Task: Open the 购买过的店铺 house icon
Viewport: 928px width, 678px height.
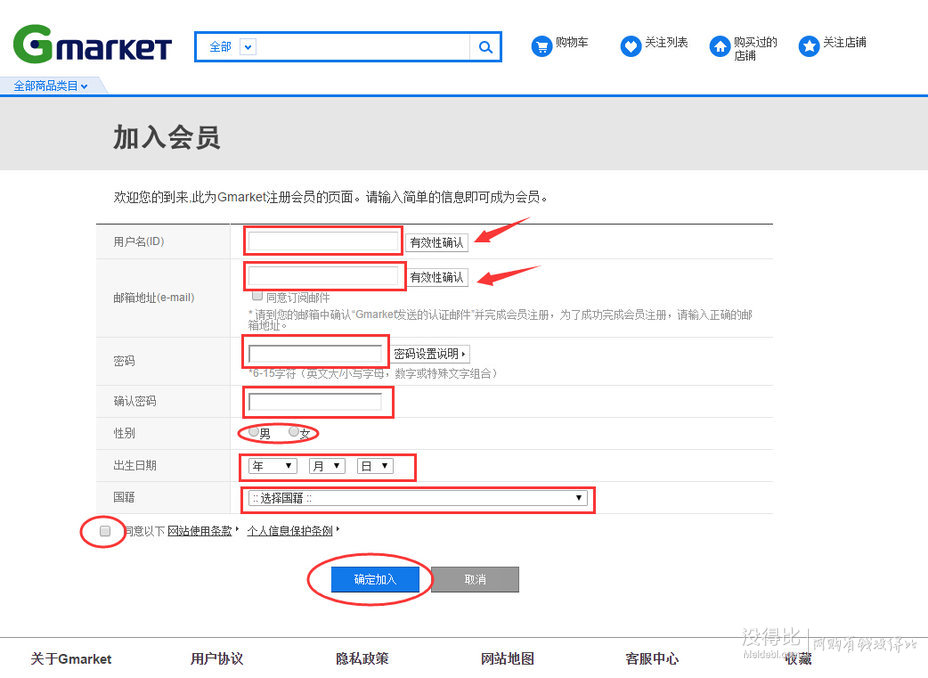Action: click(720, 46)
